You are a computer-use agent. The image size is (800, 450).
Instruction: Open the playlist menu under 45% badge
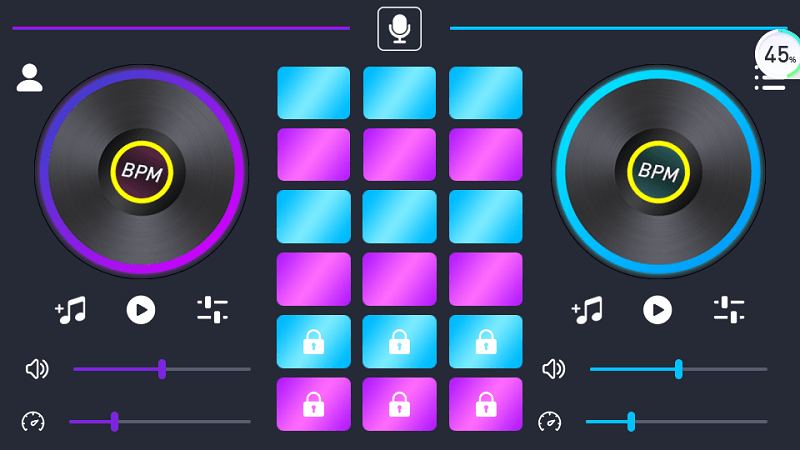(x=770, y=82)
